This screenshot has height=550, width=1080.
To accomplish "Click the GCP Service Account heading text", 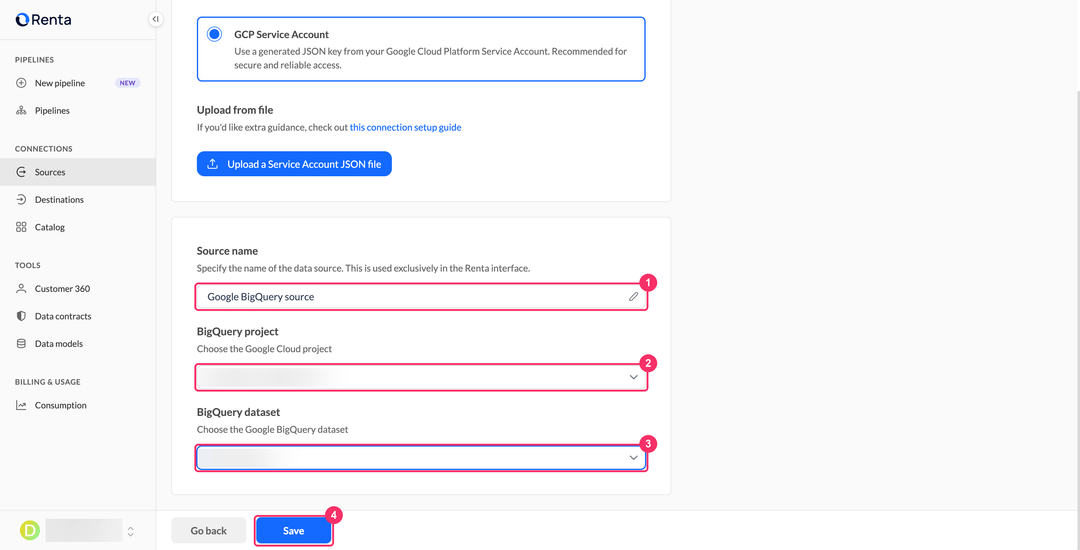I will point(282,34).
